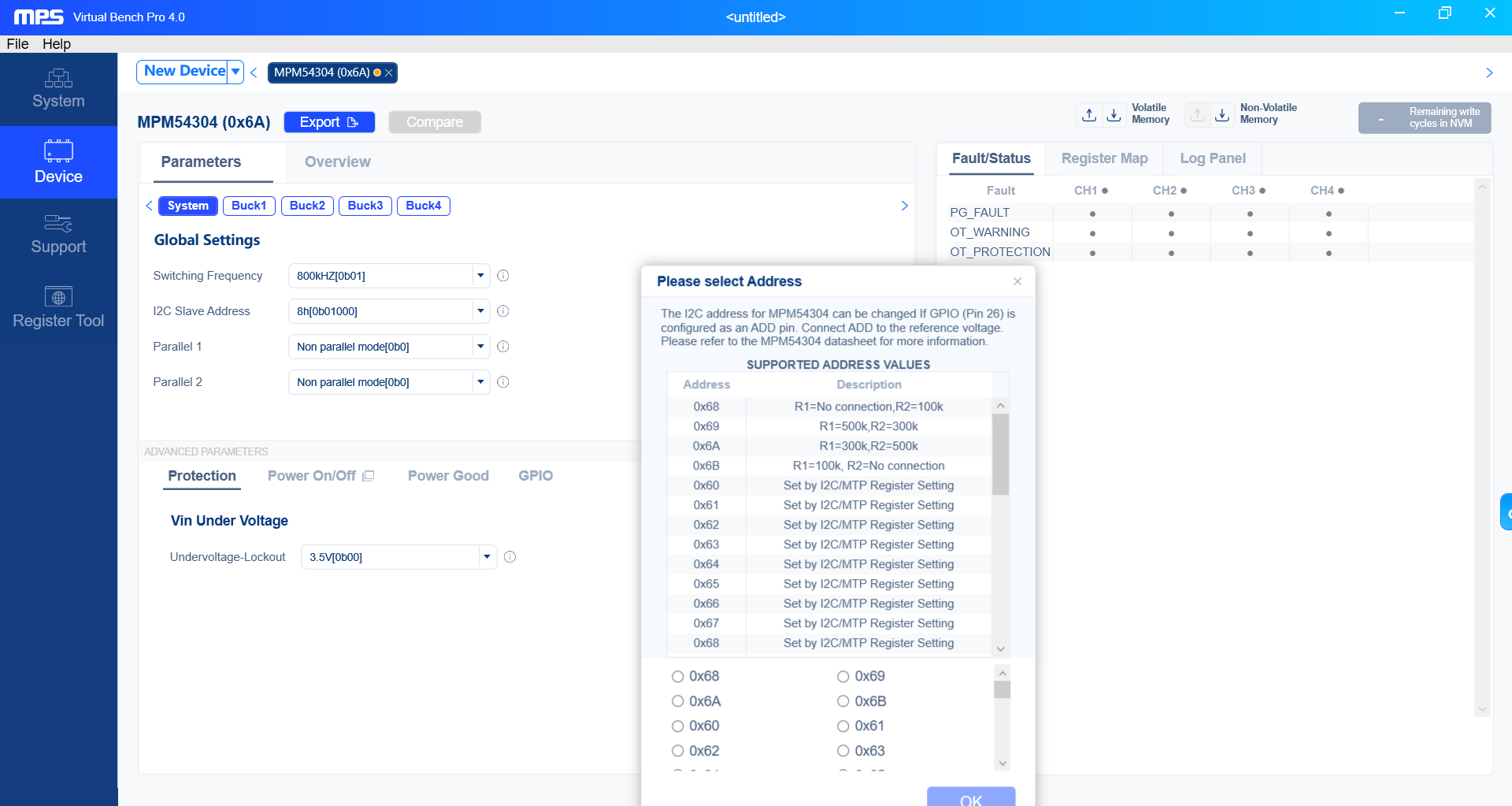This screenshot has height=806, width=1512.
Task: Switch to the Overview tab
Action: pyautogui.click(x=337, y=162)
